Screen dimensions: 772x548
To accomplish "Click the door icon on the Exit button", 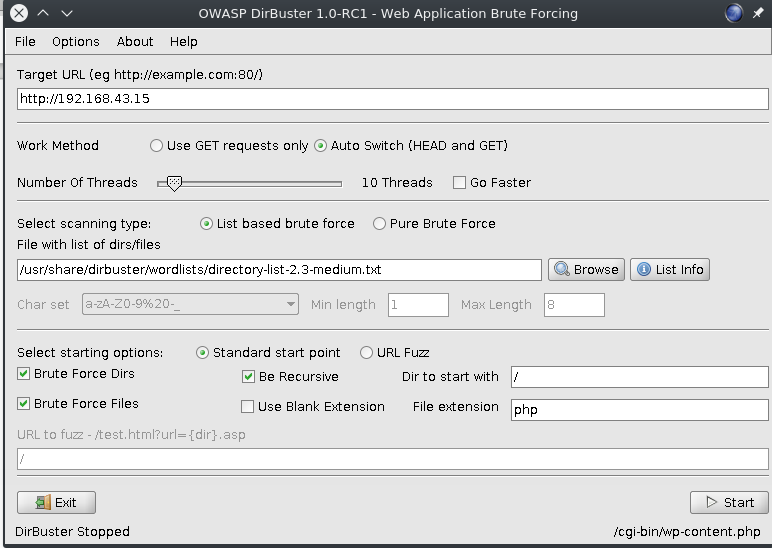I will coord(43,502).
